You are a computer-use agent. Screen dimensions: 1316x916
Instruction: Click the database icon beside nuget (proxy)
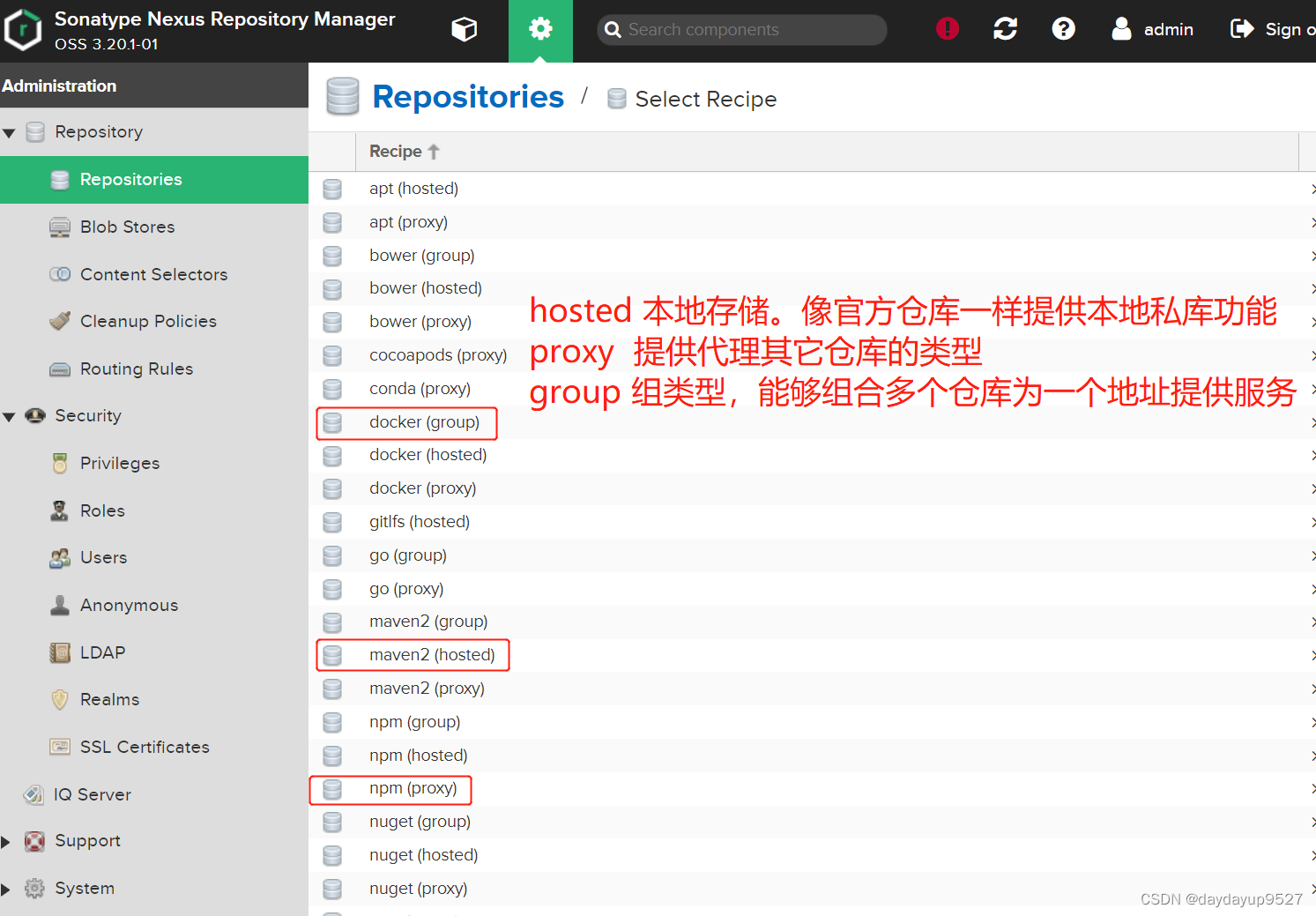tap(332, 889)
